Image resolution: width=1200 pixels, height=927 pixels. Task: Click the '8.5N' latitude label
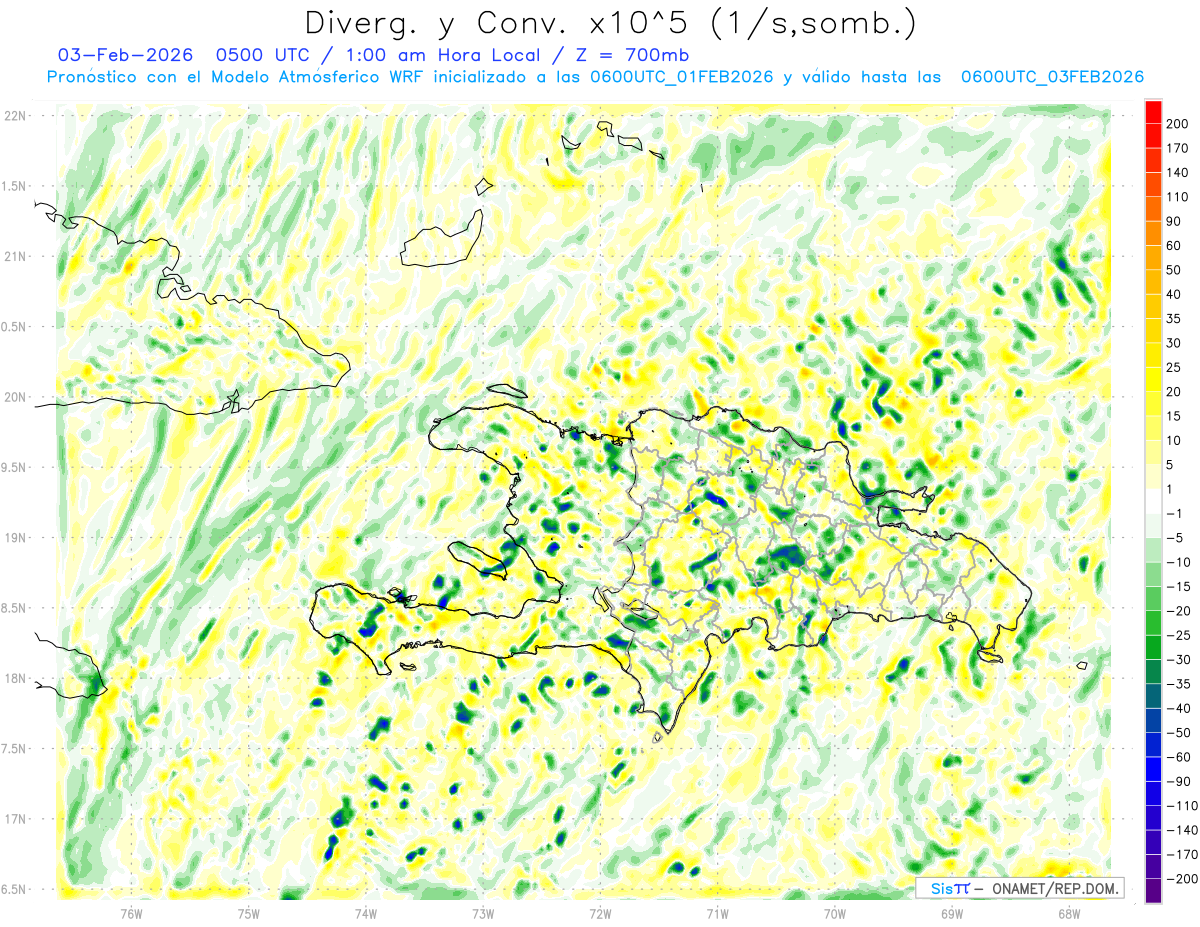tap(13, 608)
